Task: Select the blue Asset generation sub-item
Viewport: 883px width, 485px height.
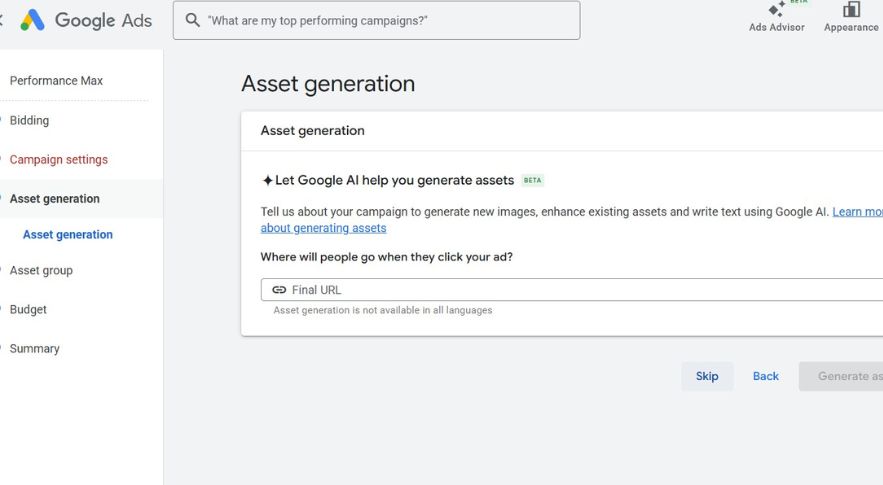Action: click(x=68, y=234)
